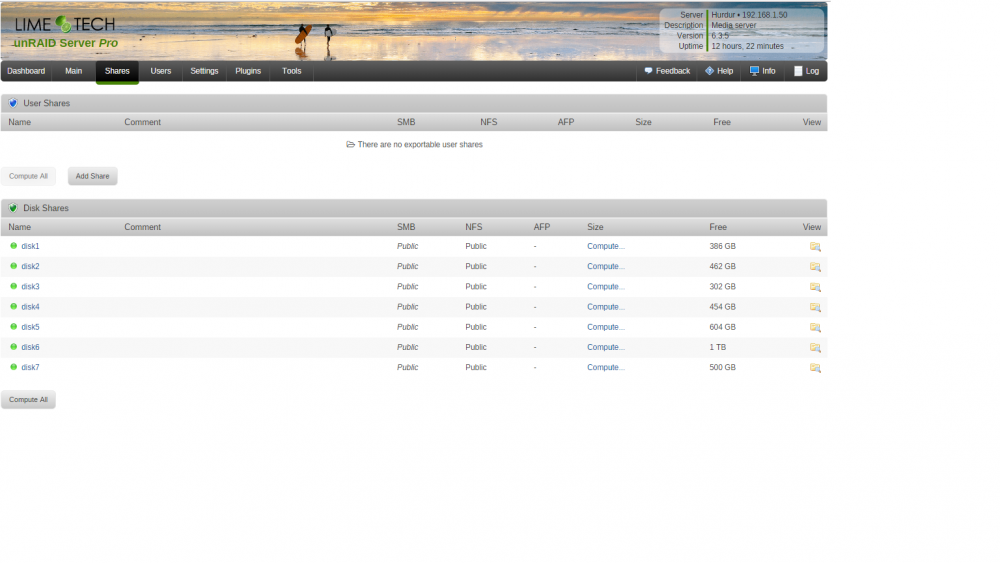Viewport: 1000px width, 563px height.
Task: Click the Lime Tech unRAID logo
Action: 65,33
